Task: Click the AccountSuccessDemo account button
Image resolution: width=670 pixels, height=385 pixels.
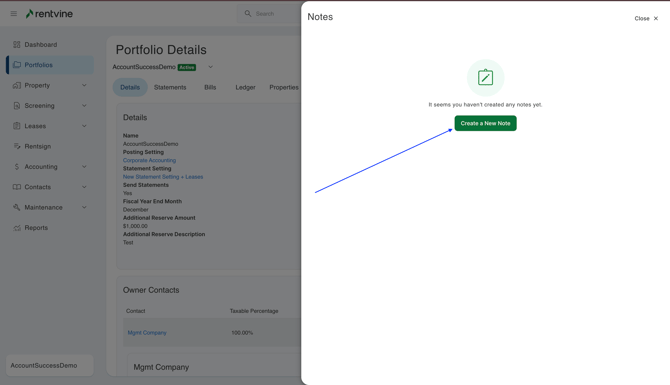Action: [50, 365]
